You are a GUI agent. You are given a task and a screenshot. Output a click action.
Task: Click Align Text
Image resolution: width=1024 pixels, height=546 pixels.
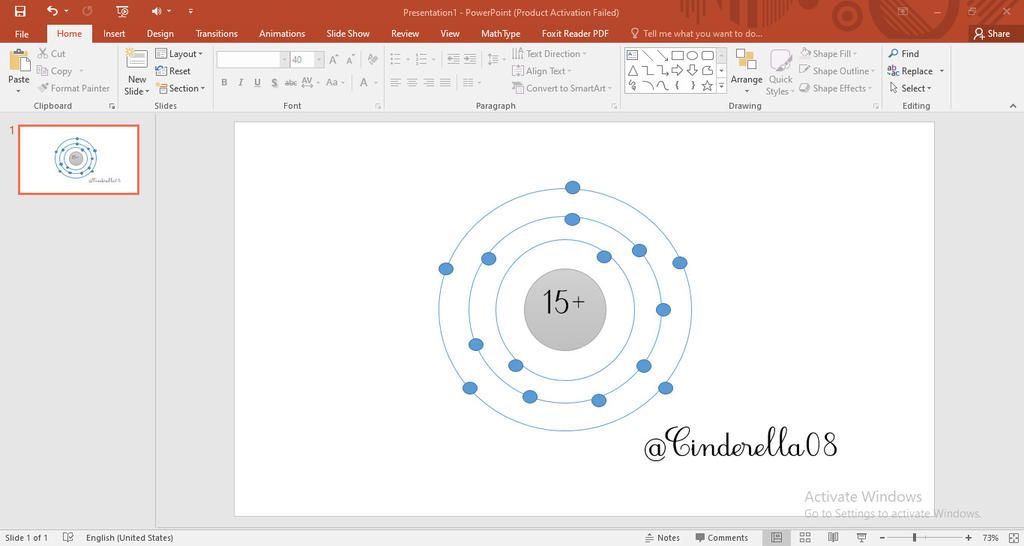(541, 71)
